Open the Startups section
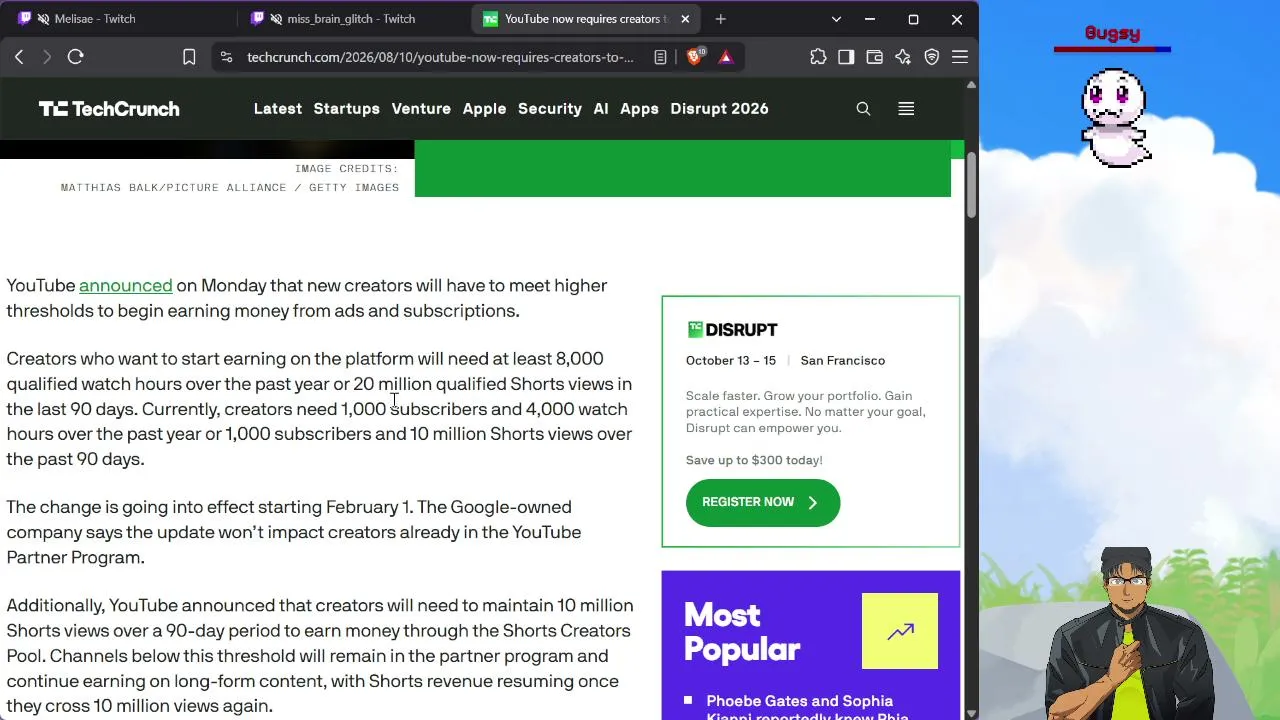This screenshot has height=720, width=1280. pos(346,109)
